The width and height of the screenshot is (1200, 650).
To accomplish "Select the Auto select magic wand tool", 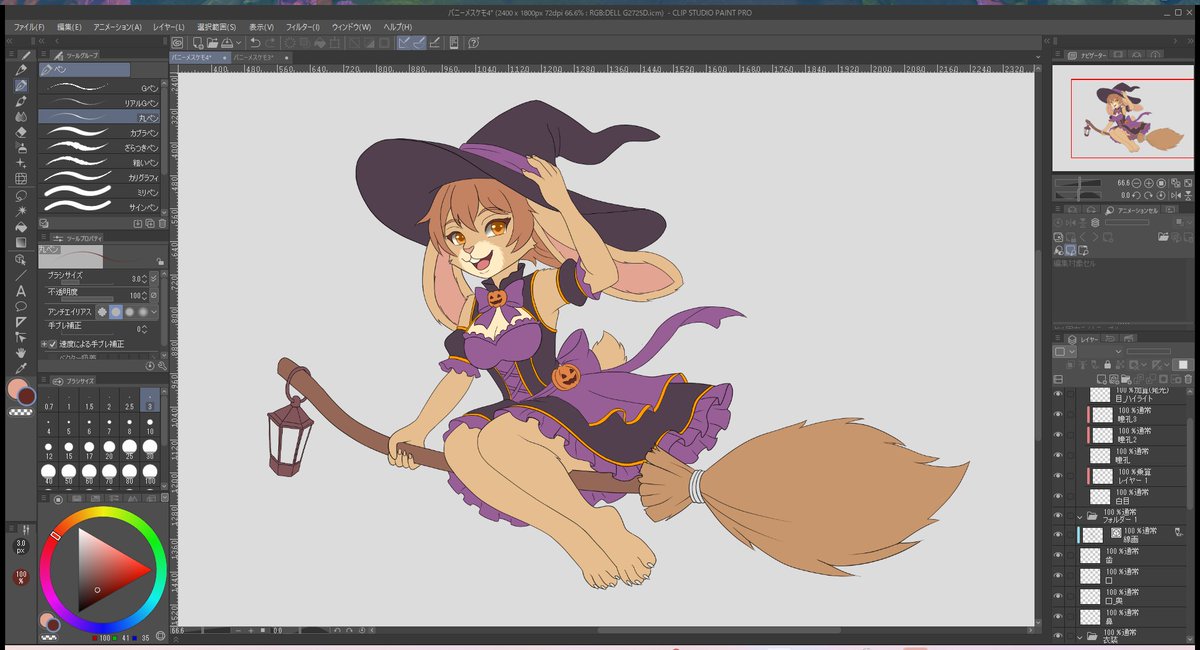I will pyautogui.click(x=21, y=211).
